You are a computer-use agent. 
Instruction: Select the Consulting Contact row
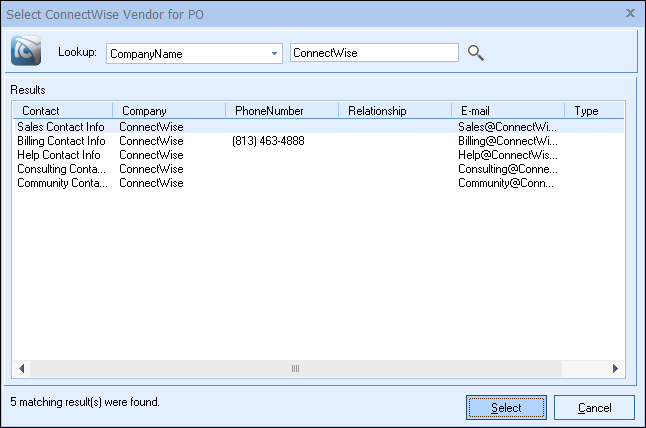pos(60,169)
